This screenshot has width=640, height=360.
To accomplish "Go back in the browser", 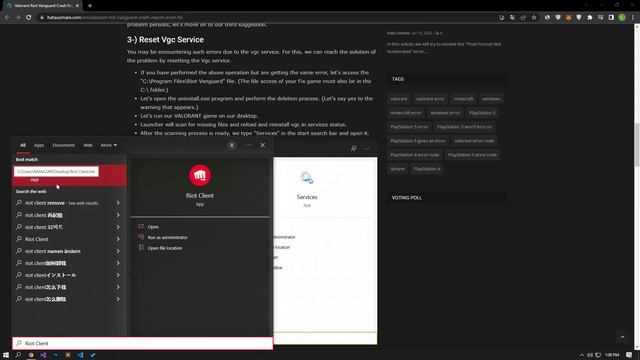I will [7, 18].
